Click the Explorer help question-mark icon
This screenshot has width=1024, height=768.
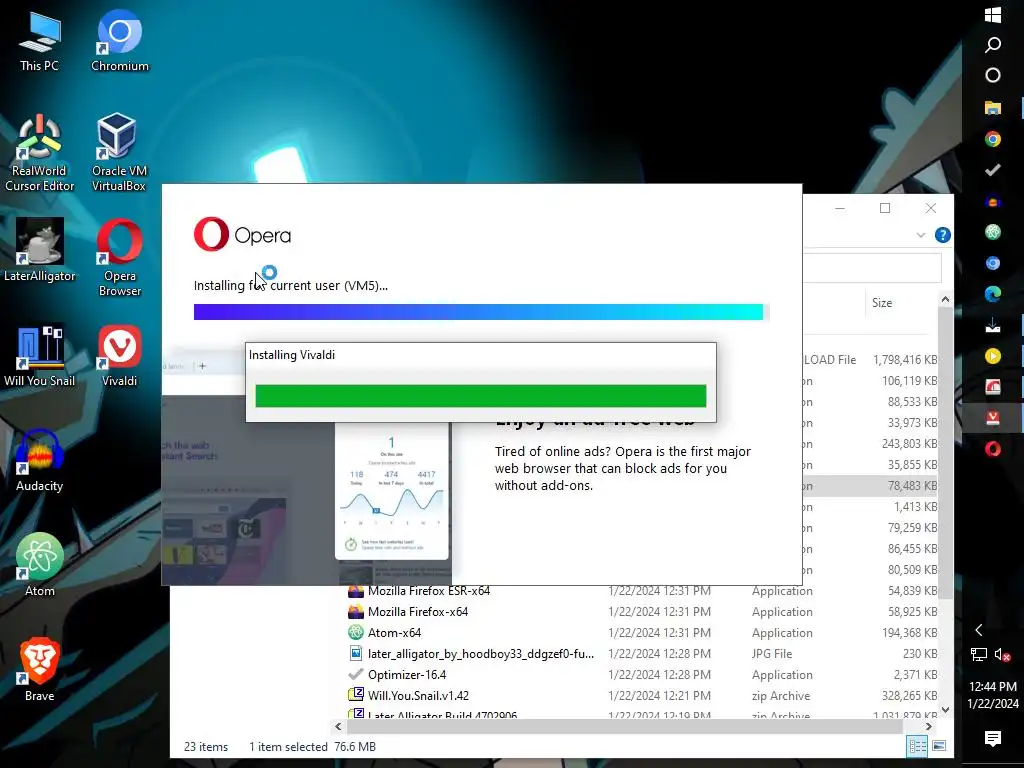(942, 235)
